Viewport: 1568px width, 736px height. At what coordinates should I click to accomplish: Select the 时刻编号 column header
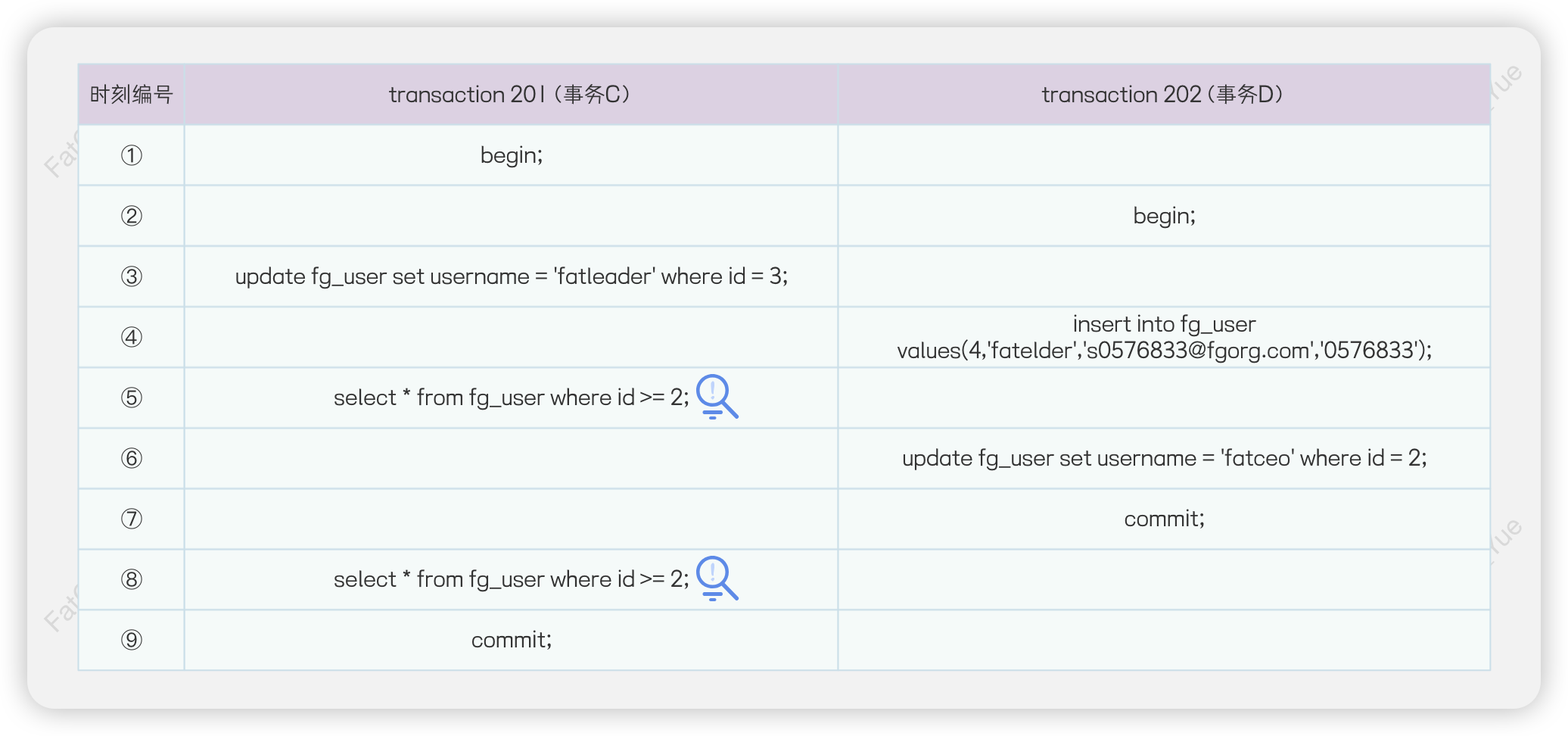point(132,95)
